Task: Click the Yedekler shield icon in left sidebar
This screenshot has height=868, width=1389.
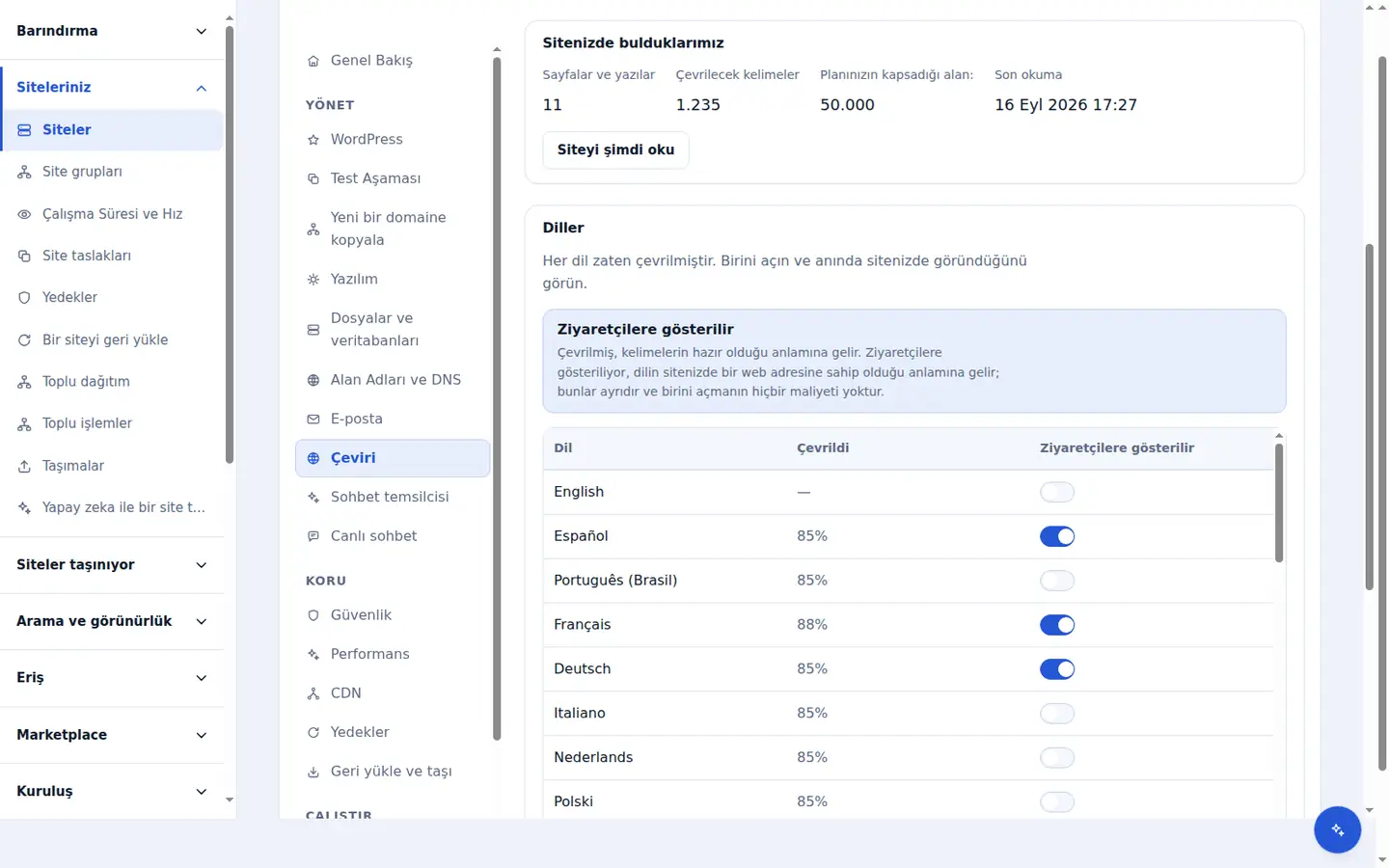Action: click(x=24, y=298)
